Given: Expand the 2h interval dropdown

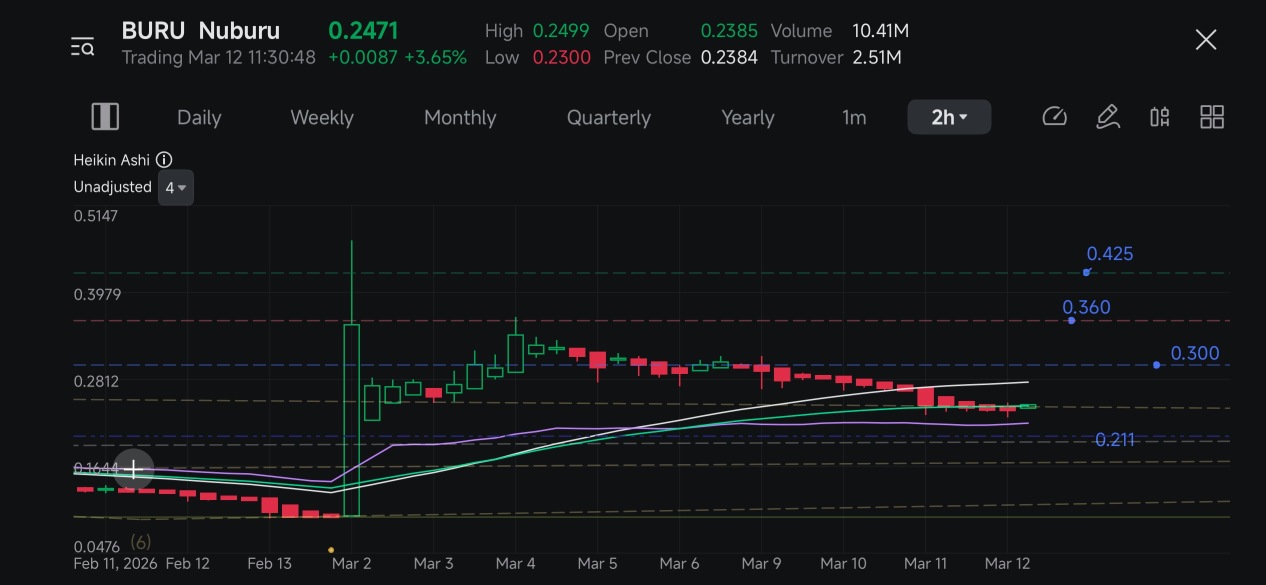Looking at the screenshot, I should [949, 117].
